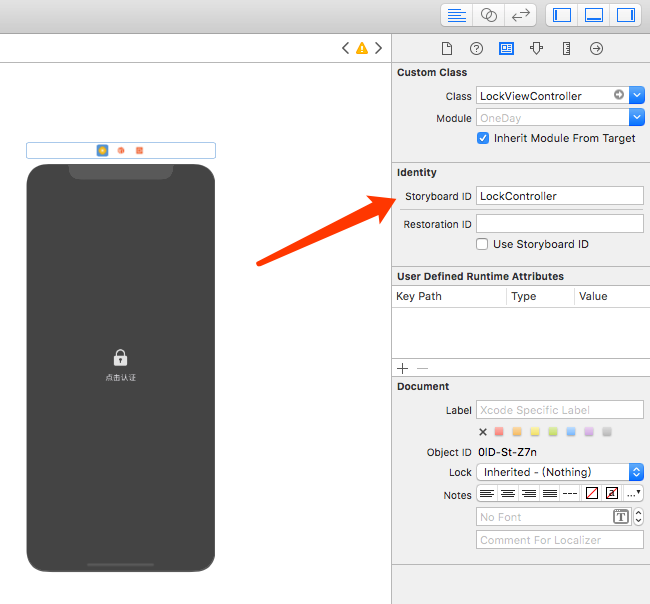Screen dimensions: 650x604
Task: Open the font picker T icon
Action: click(x=621, y=517)
